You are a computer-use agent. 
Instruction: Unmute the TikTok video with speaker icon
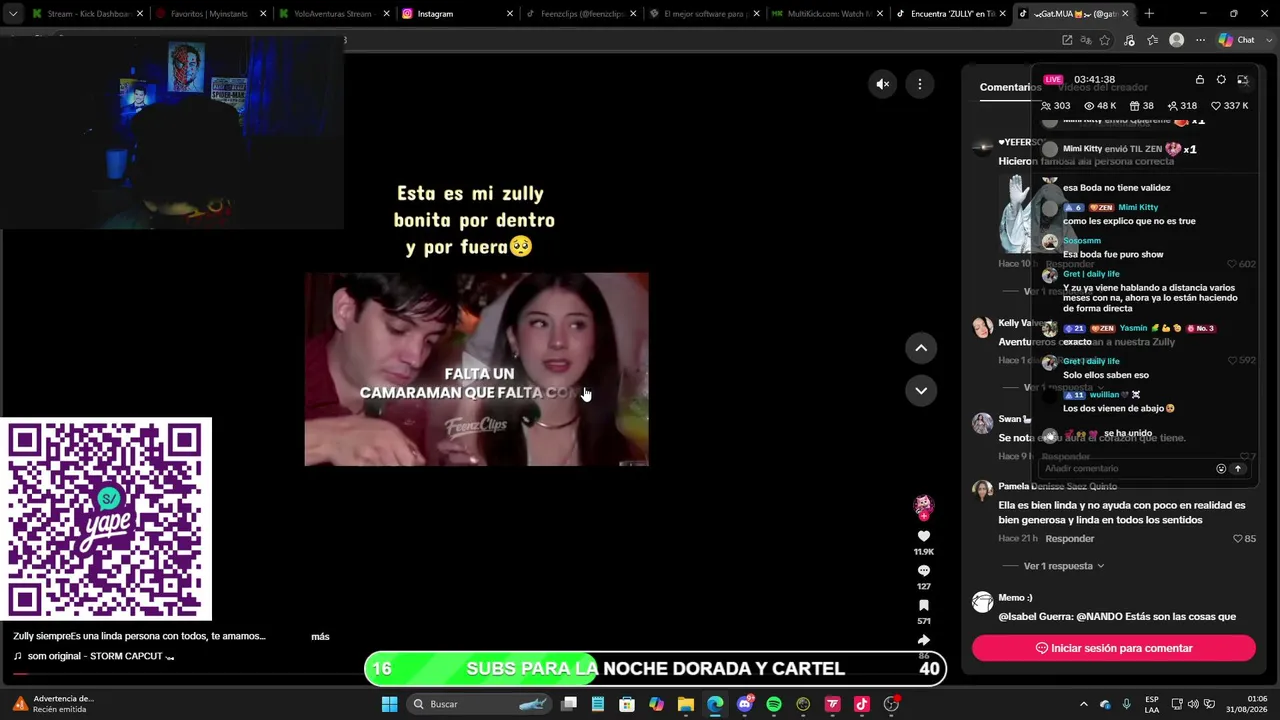[882, 85]
